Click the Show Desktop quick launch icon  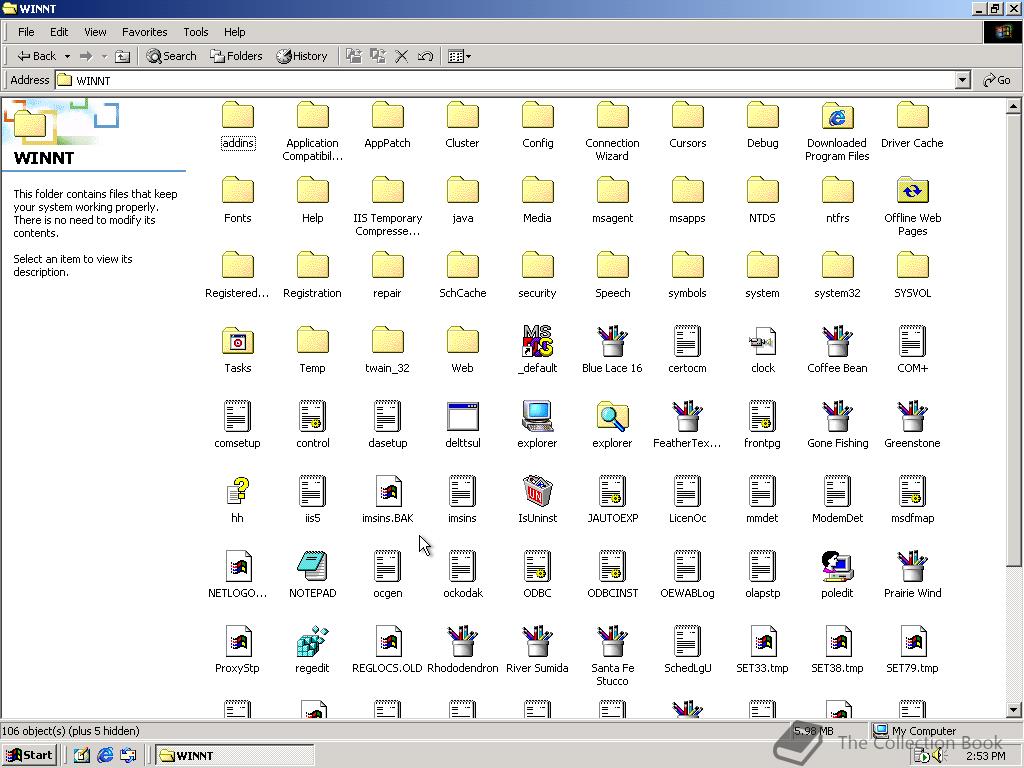pos(82,756)
